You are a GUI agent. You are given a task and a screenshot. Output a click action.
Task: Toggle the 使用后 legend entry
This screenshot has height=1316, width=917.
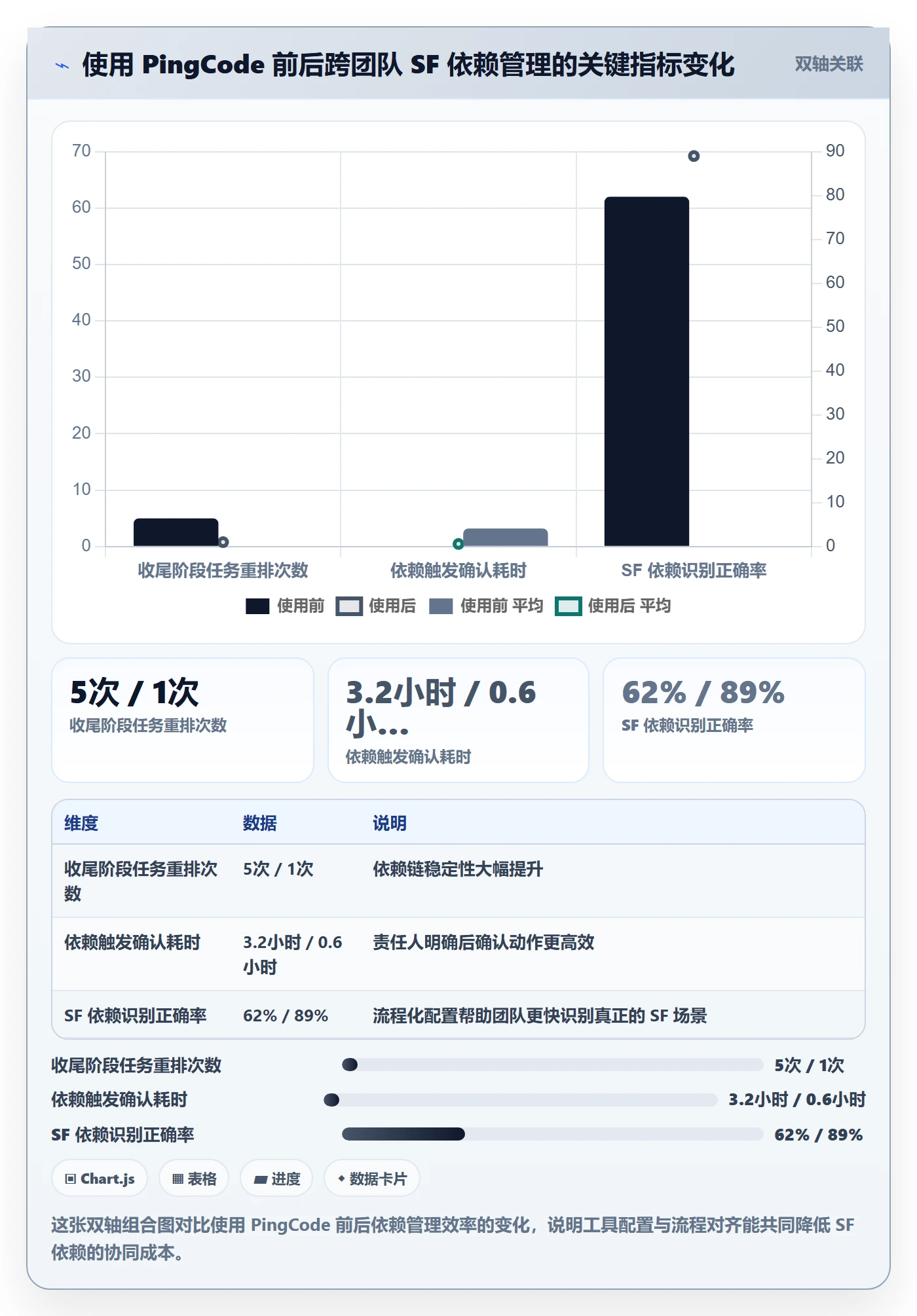(376, 606)
